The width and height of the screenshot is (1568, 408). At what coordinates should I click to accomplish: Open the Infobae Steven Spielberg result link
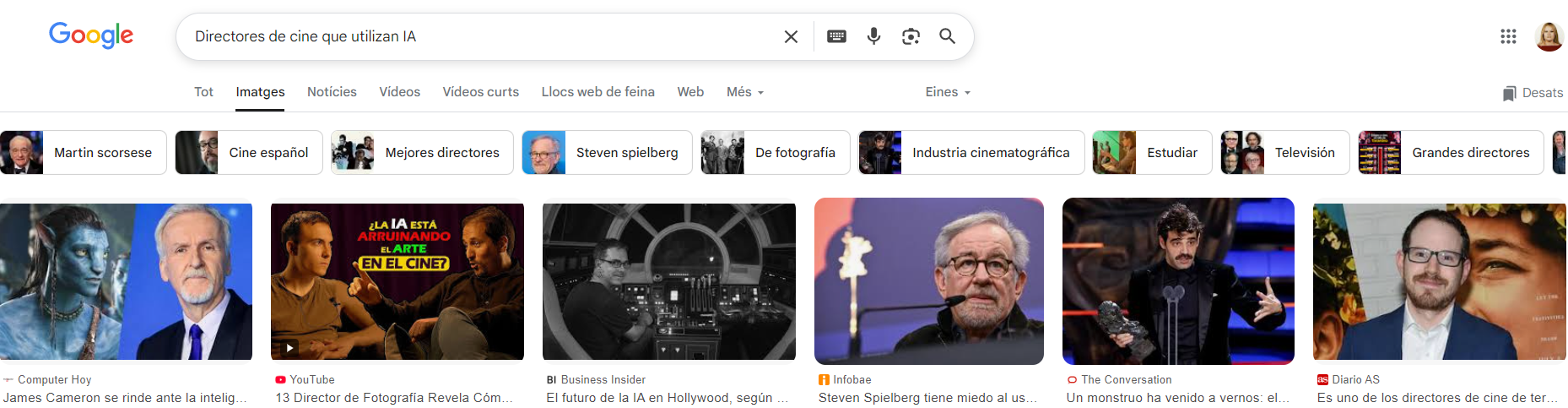(927, 398)
